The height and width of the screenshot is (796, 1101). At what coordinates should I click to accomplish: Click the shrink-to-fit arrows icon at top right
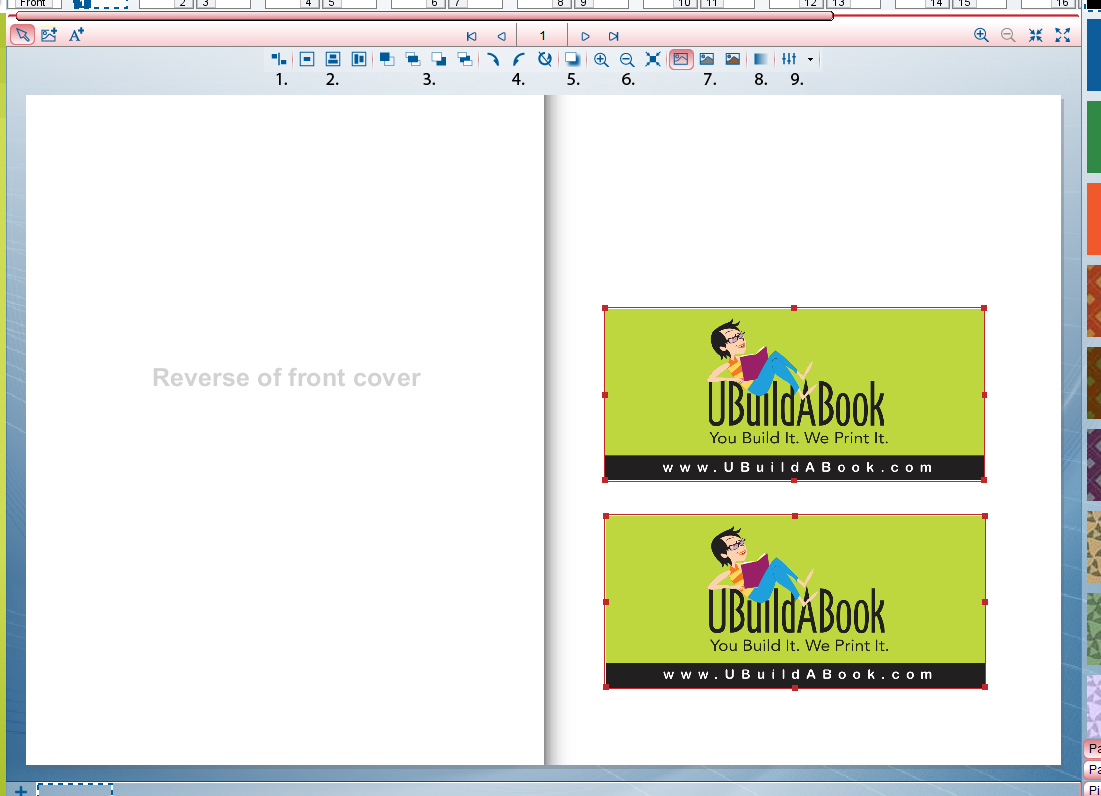click(1036, 35)
